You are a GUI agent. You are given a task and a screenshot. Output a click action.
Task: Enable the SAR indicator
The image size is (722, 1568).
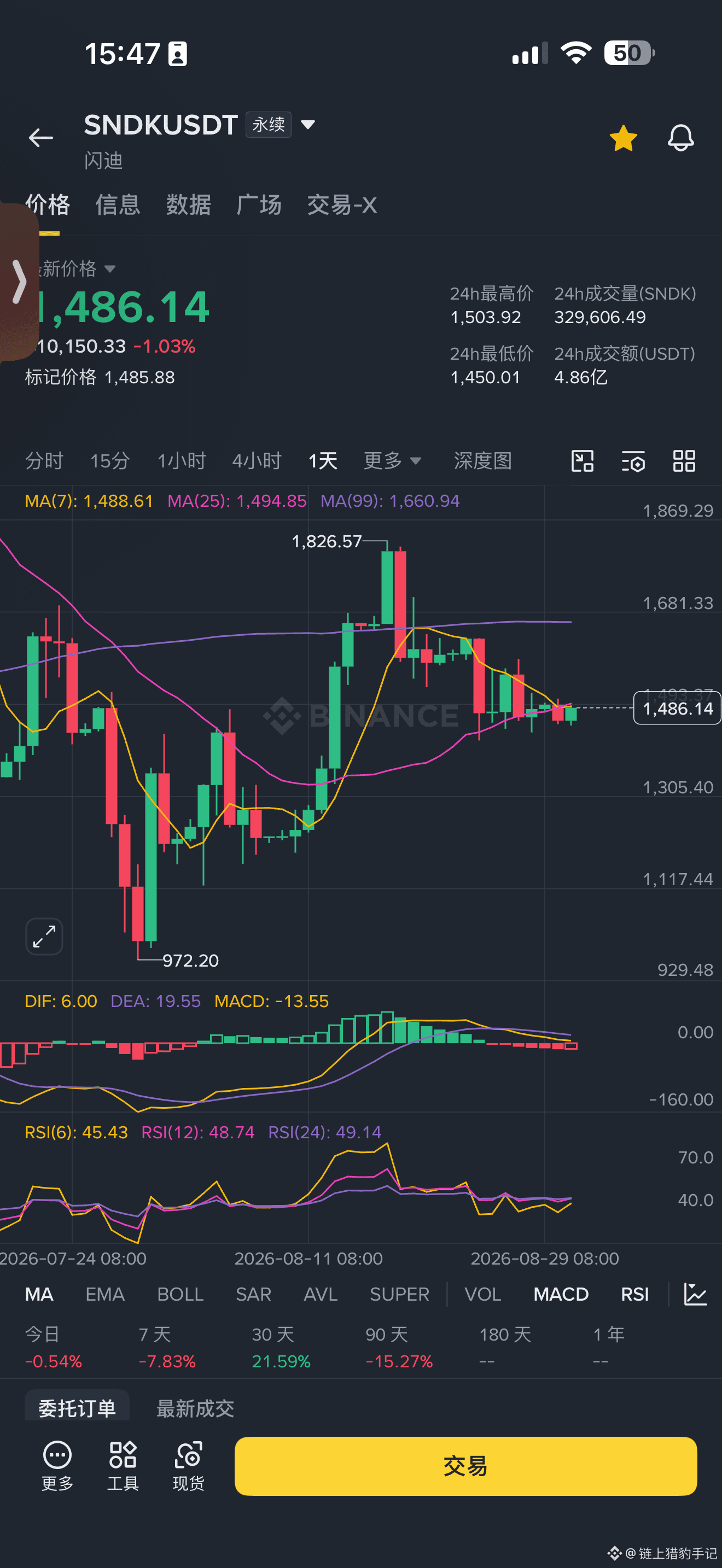pyautogui.click(x=253, y=1294)
